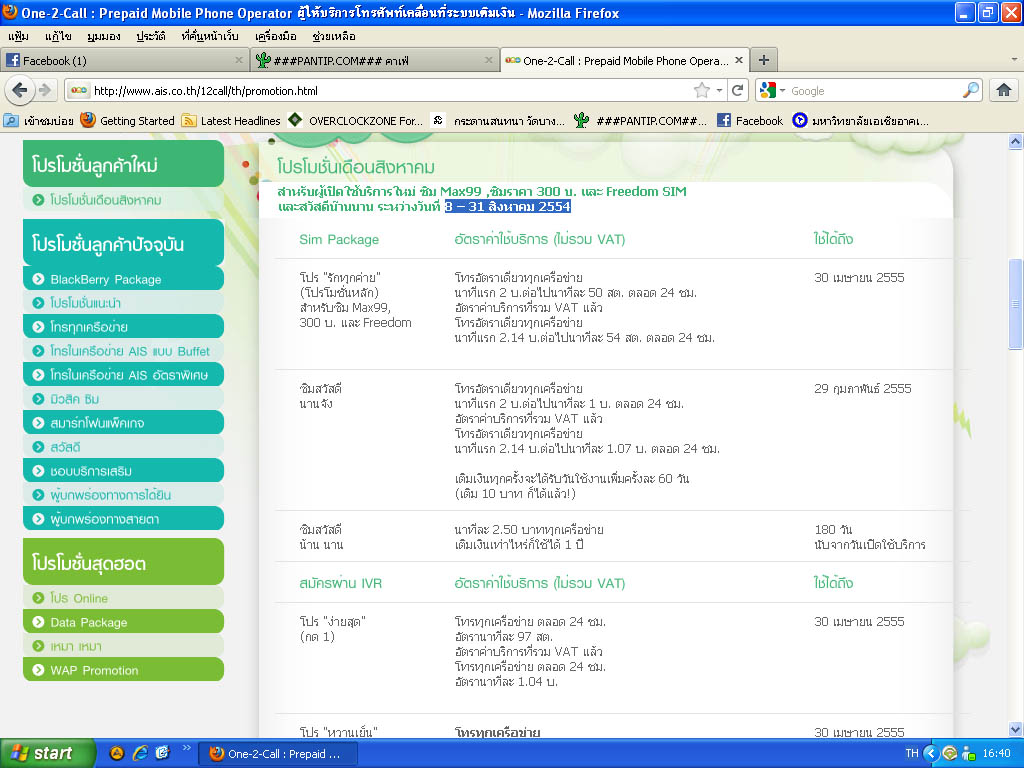Bookmark this page with the star icon
The image size is (1024, 768).
[x=702, y=90]
